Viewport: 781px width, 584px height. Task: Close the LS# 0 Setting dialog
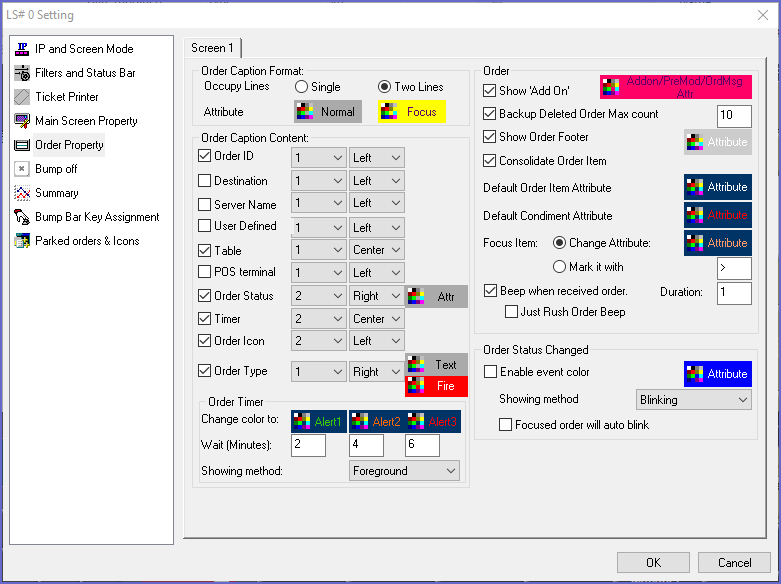763,15
